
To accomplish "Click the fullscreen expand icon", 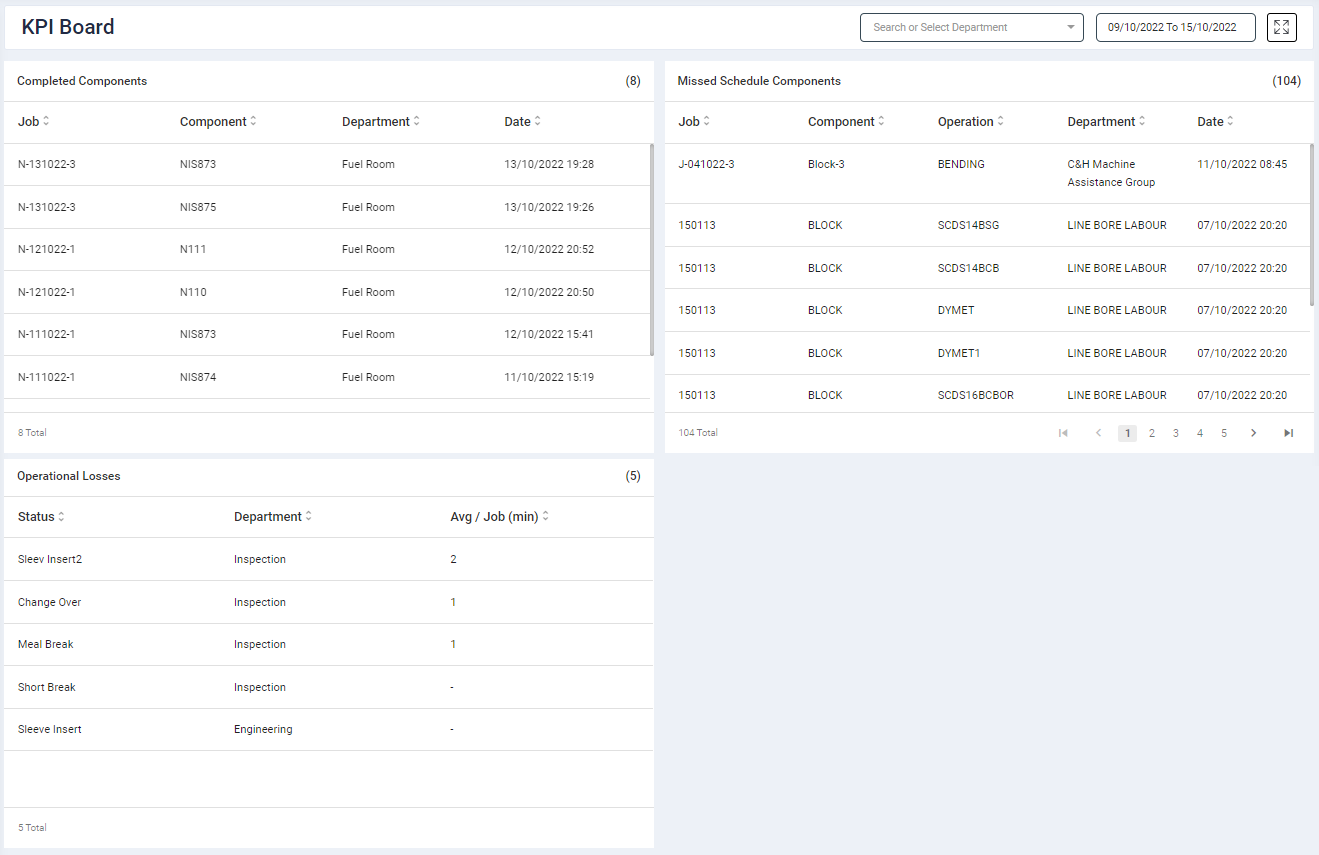I will (1281, 27).
